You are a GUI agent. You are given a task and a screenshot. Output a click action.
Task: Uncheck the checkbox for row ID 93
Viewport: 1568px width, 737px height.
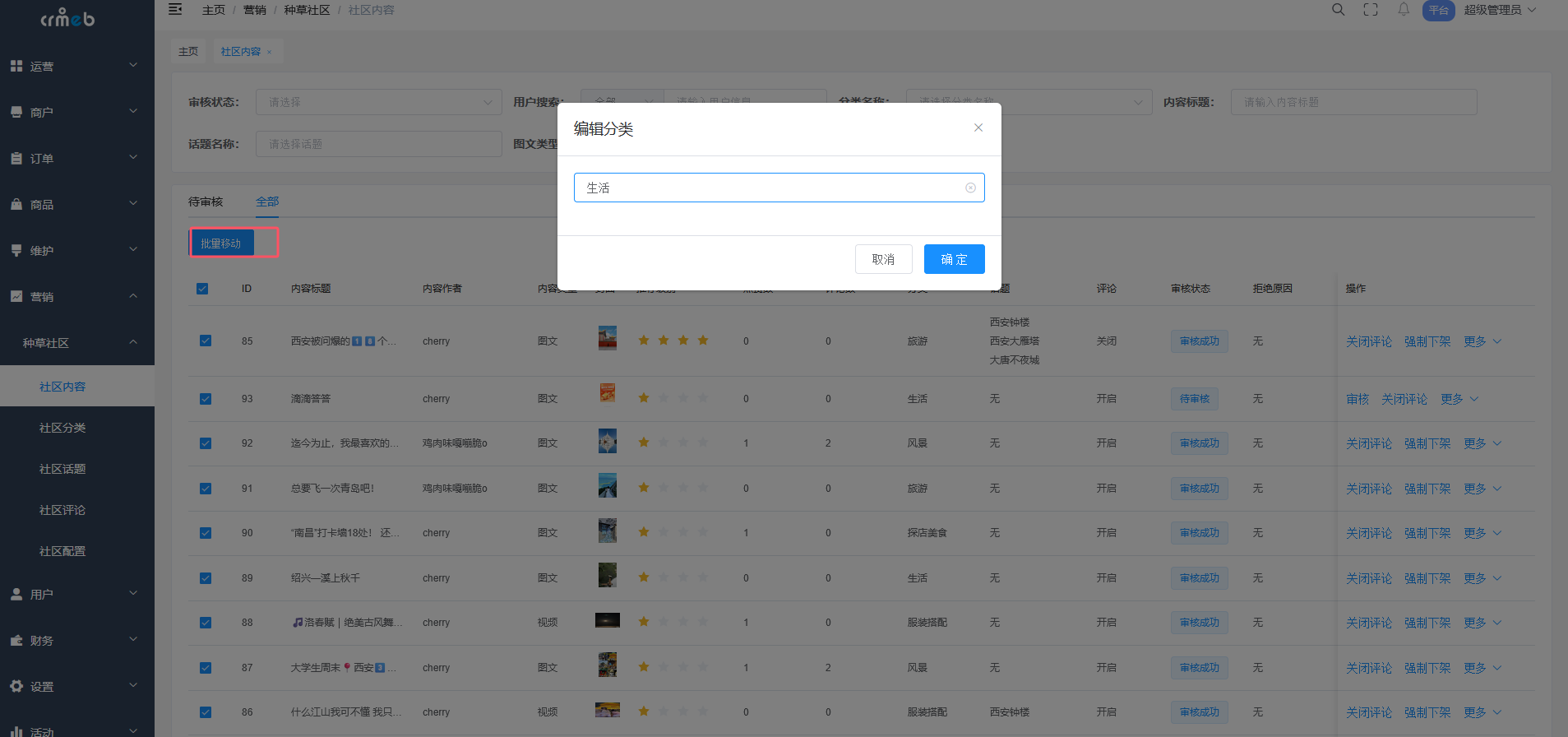pos(206,399)
